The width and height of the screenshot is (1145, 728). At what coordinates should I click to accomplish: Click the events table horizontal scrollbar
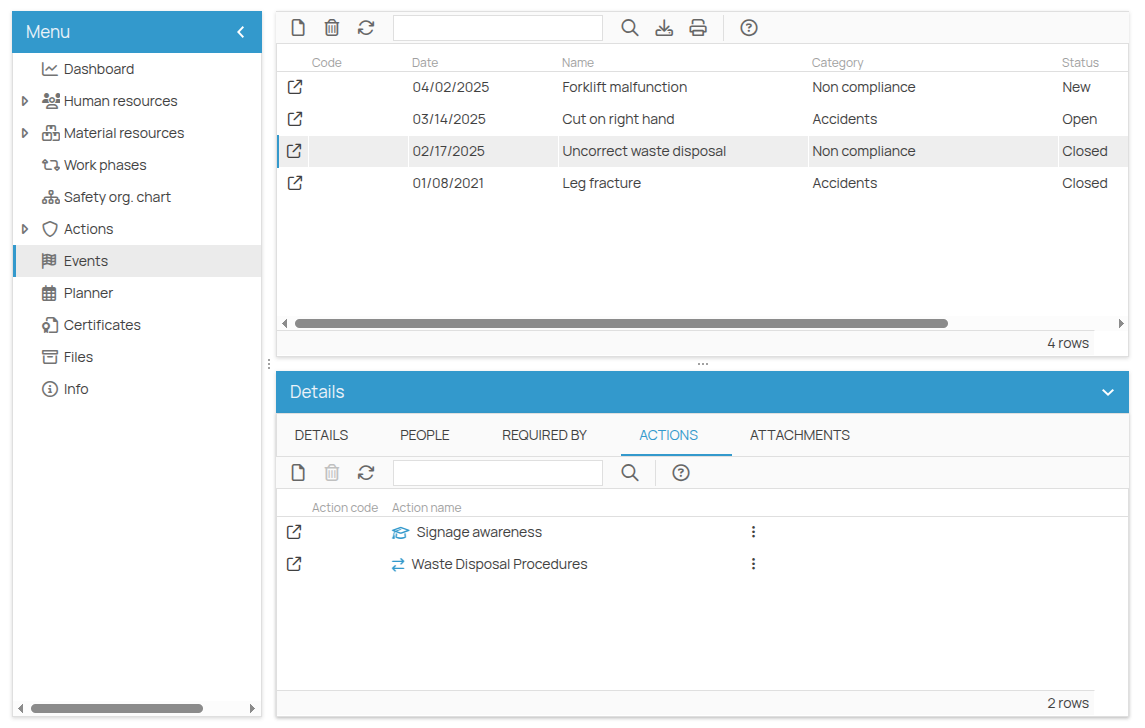pyautogui.click(x=620, y=324)
